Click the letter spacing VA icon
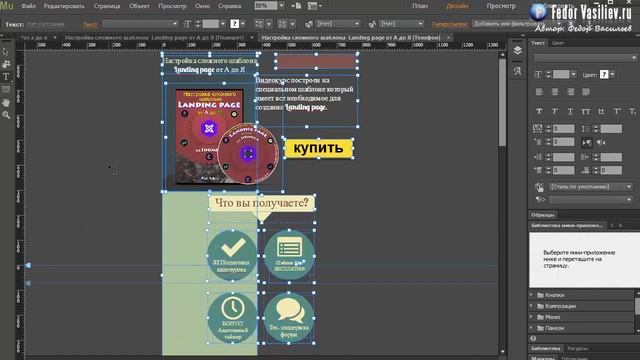The height and width of the screenshot is (360, 640). [538, 129]
